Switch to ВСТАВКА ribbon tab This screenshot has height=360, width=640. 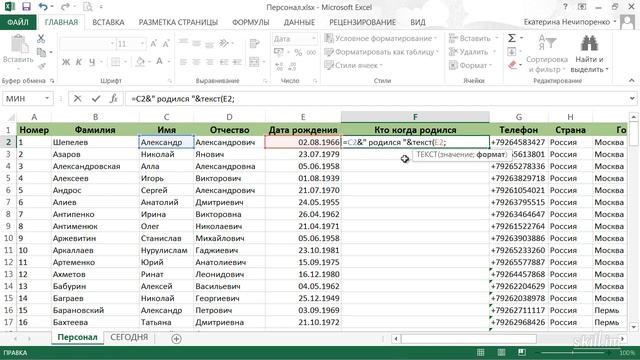coord(108,22)
